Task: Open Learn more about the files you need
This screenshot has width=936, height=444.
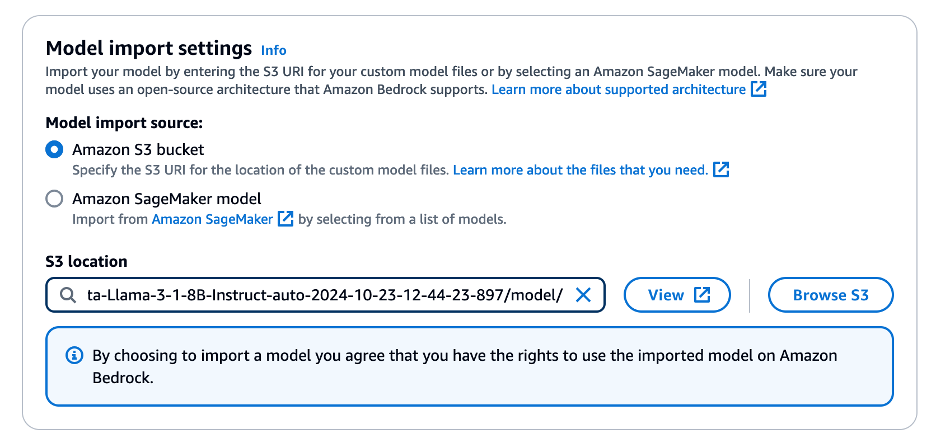Action: click(x=579, y=170)
